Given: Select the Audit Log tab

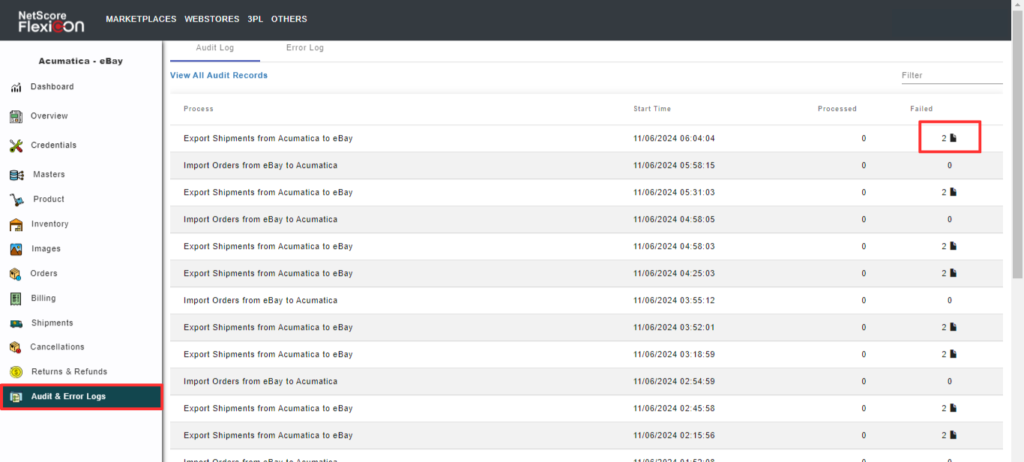Looking at the screenshot, I should 214,48.
